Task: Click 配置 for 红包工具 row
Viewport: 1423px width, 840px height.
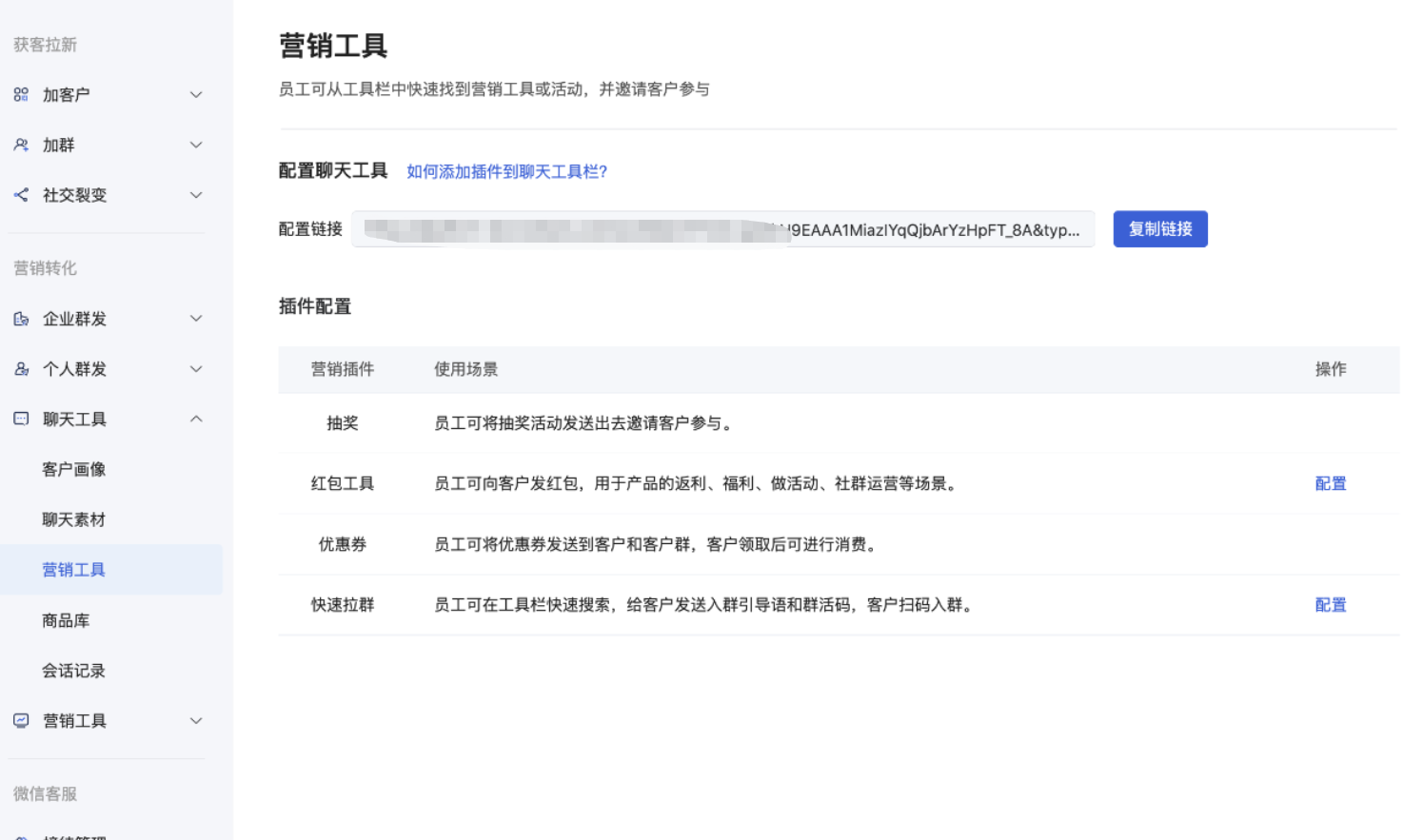Action: tap(1331, 483)
